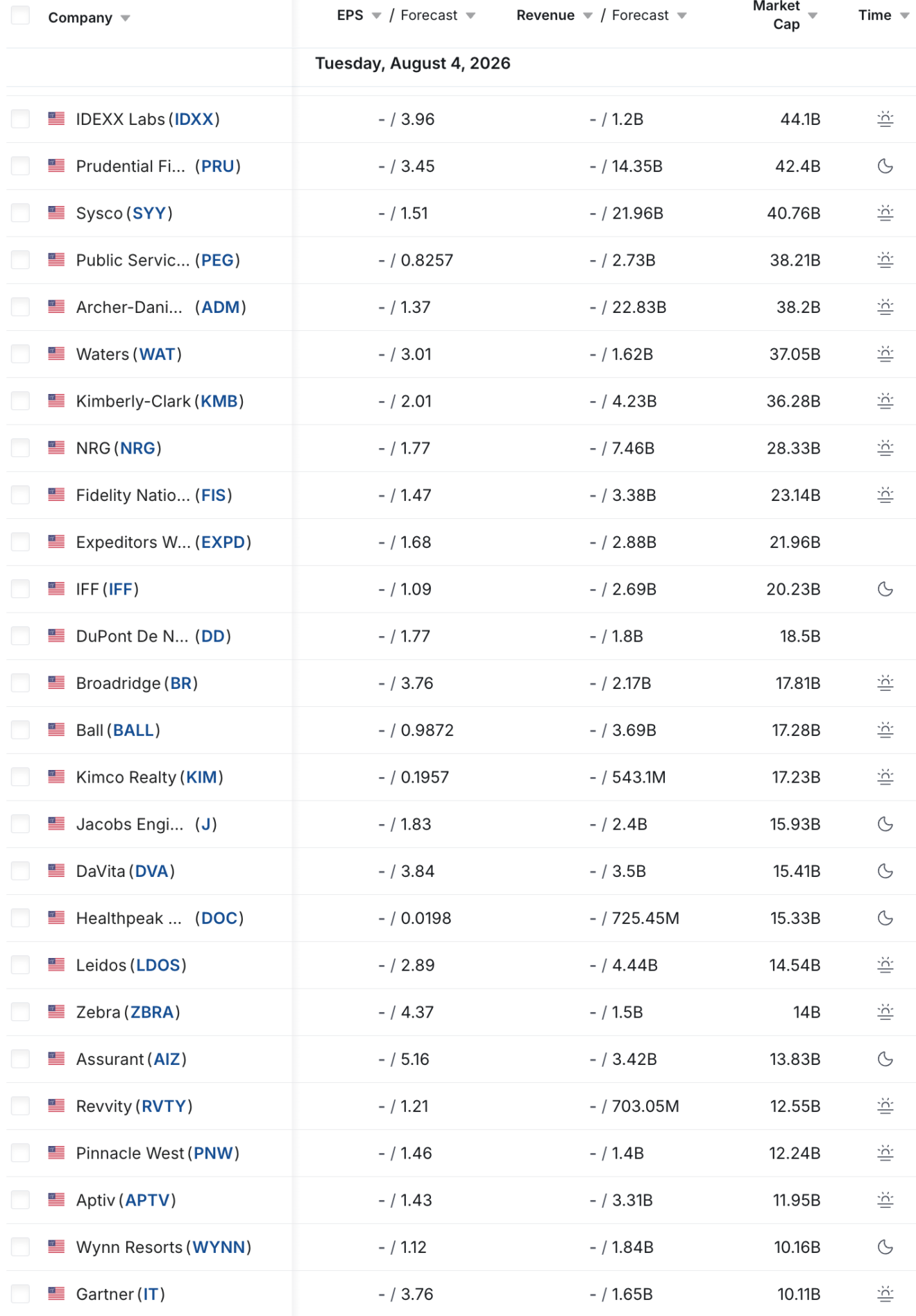Open the NRG ticker link
916x1316 pixels.
pyautogui.click(x=137, y=449)
